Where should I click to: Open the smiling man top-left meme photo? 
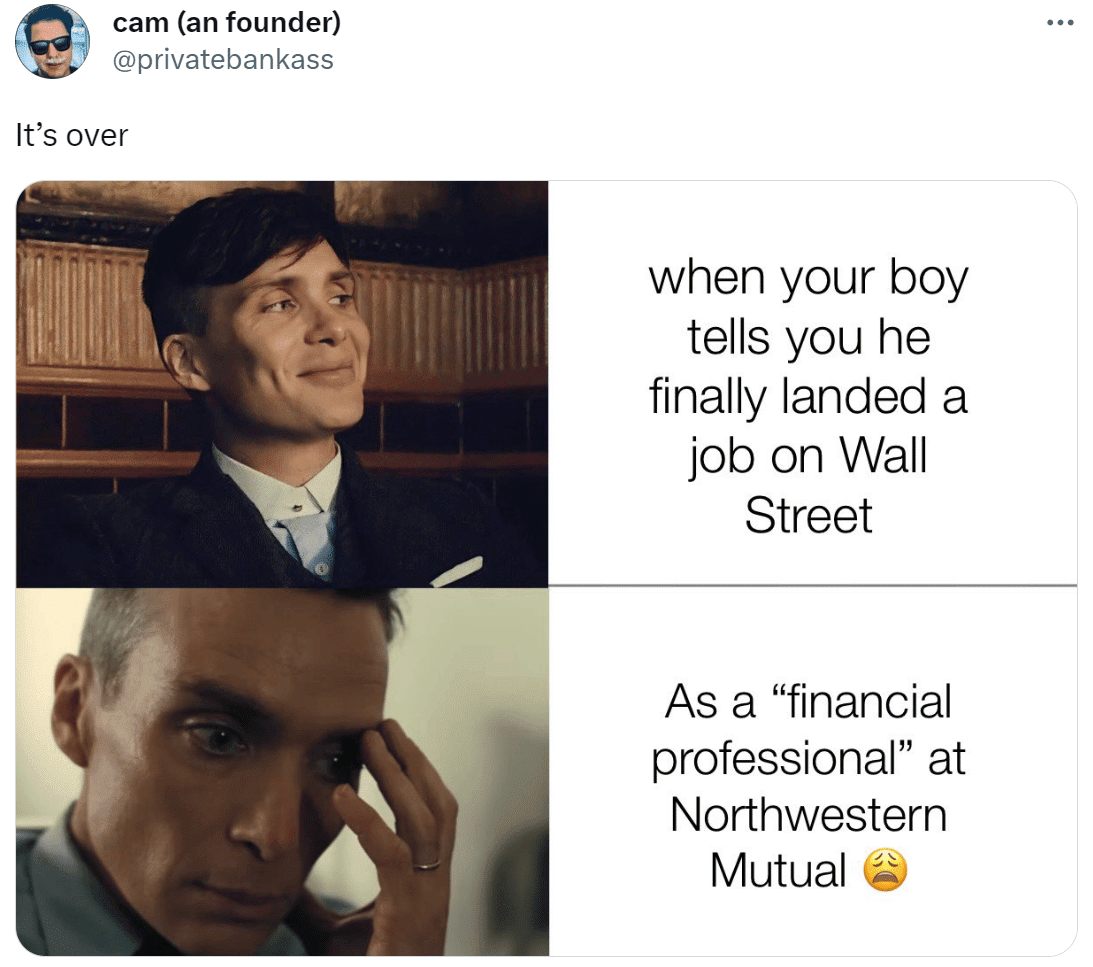282,383
